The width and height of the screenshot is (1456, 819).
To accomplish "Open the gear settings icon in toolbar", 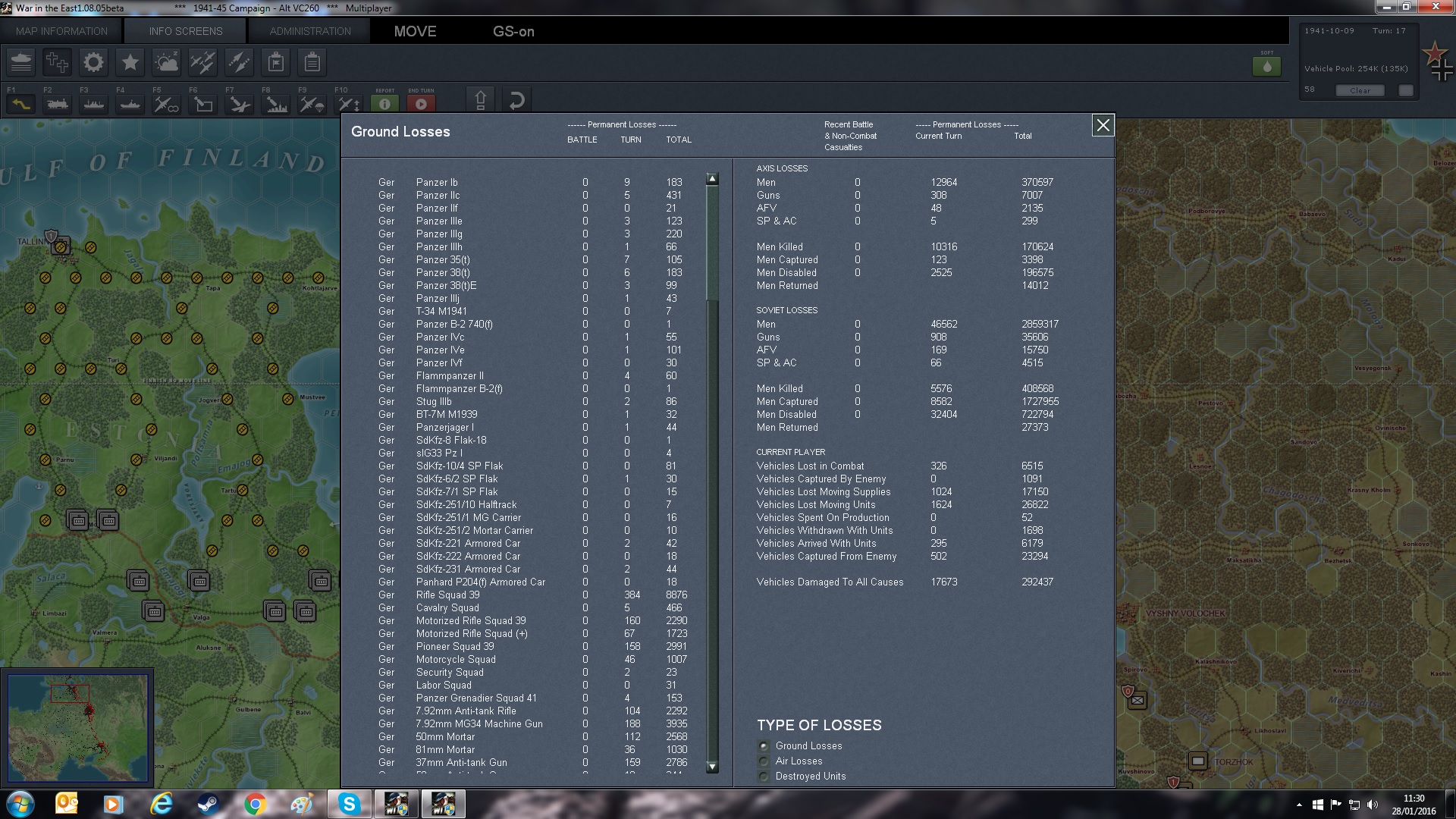I will coord(93,62).
